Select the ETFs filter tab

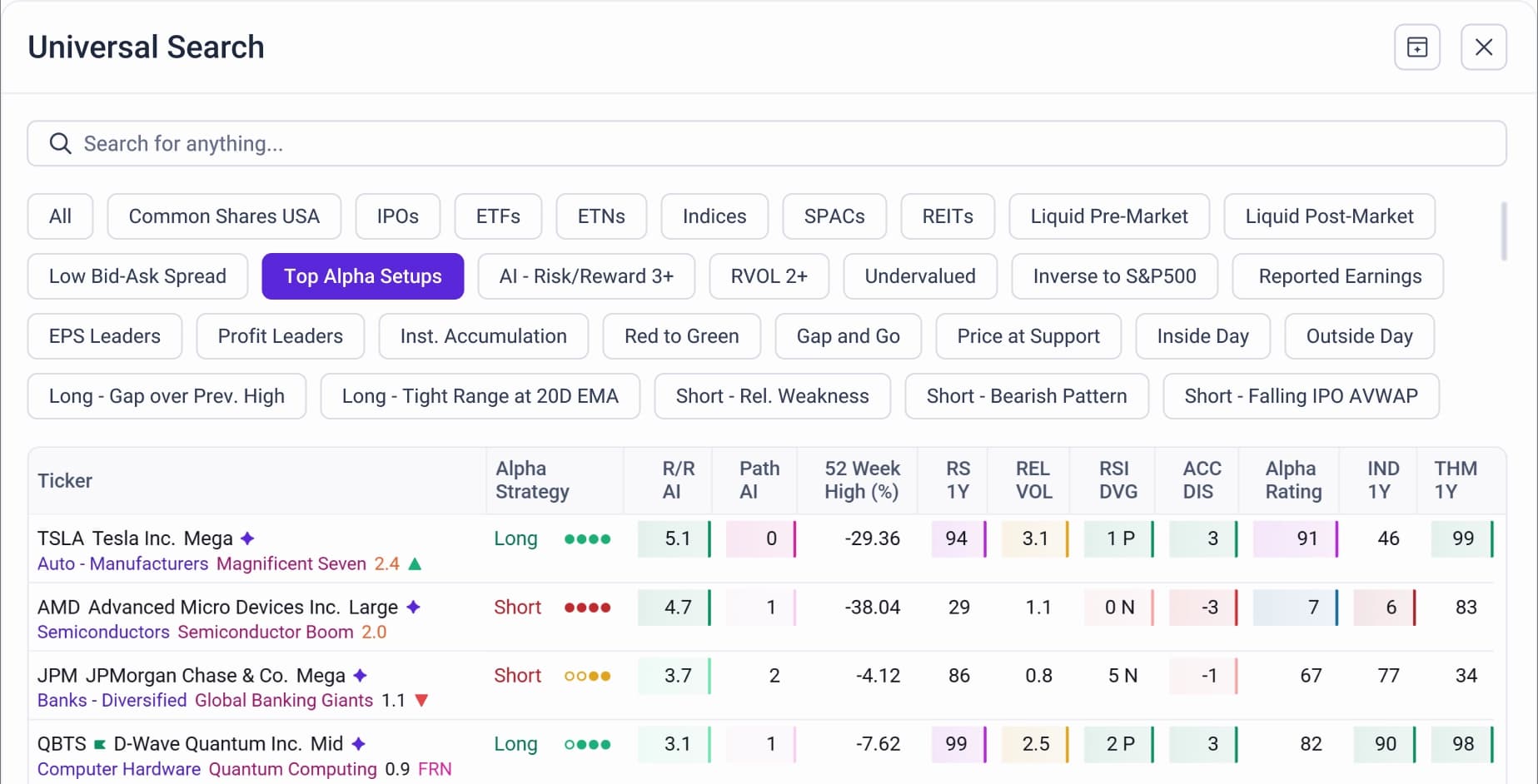[498, 216]
